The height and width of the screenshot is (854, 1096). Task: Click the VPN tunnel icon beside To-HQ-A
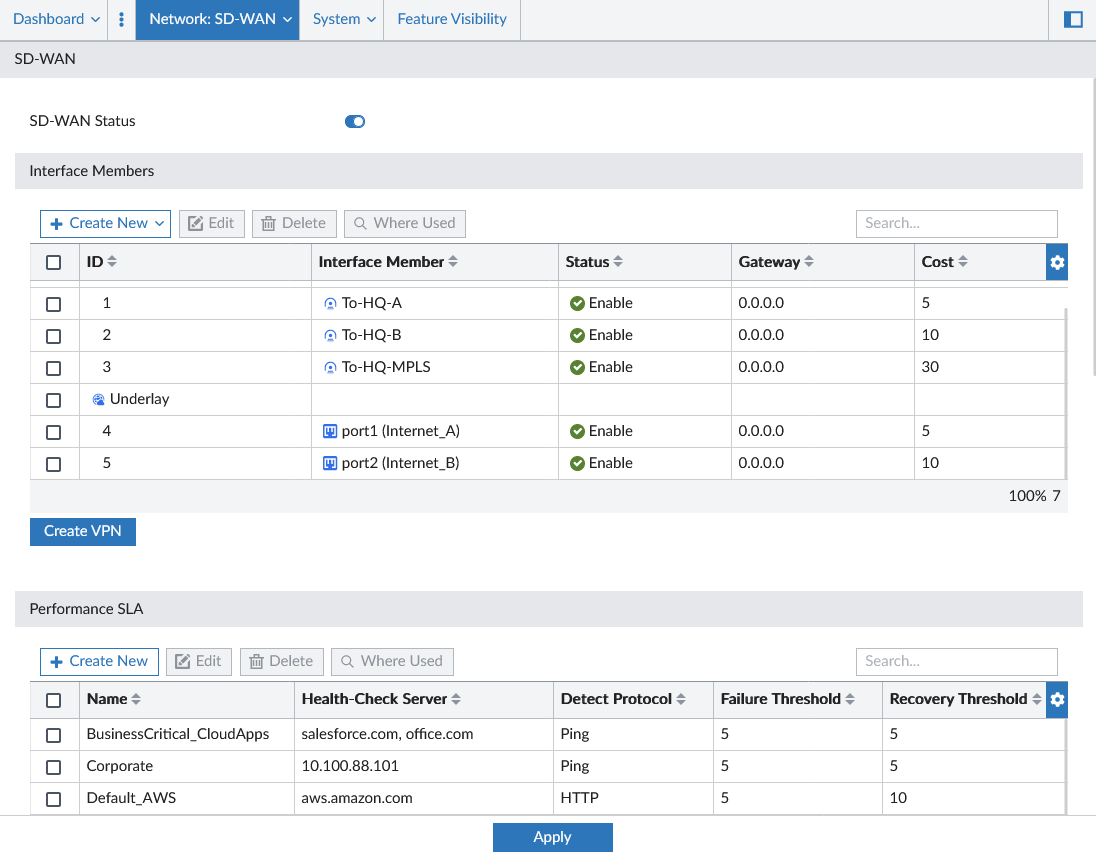(x=330, y=303)
